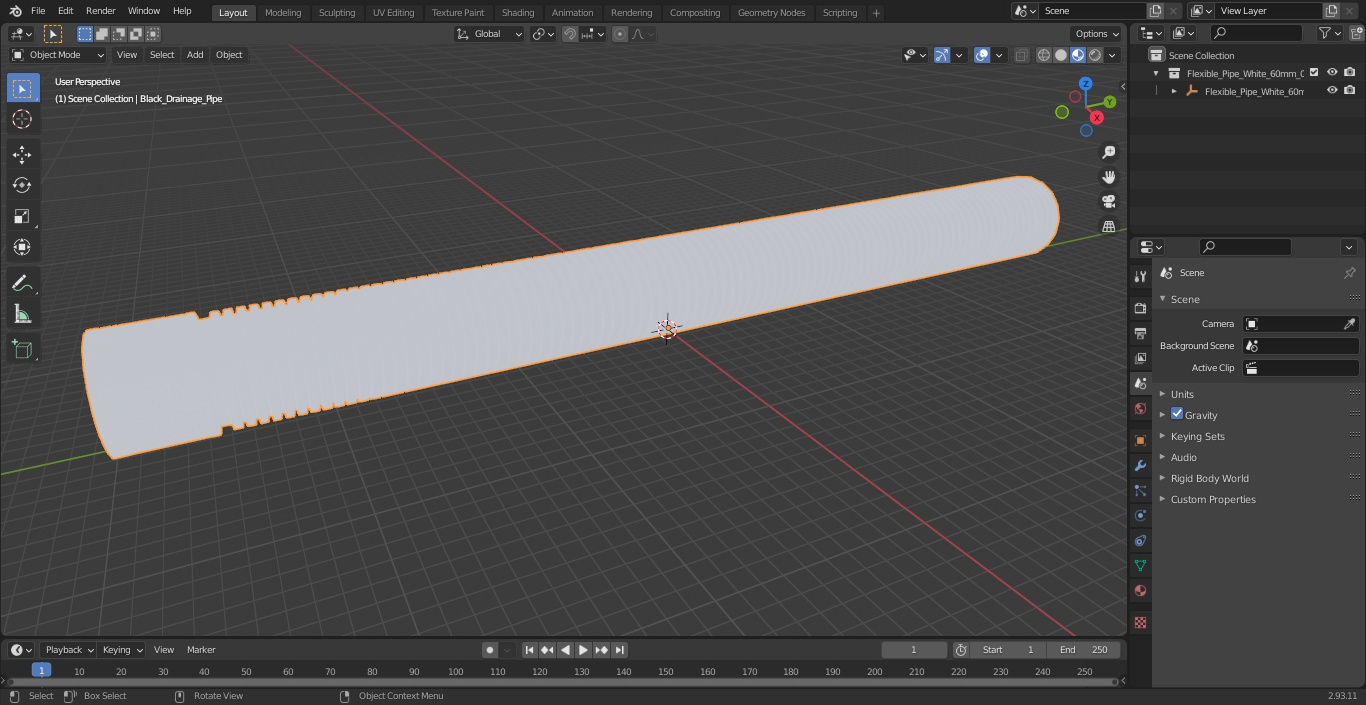Open the Render properties tab
This screenshot has width=1366, height=705.
pos(1140,308)
